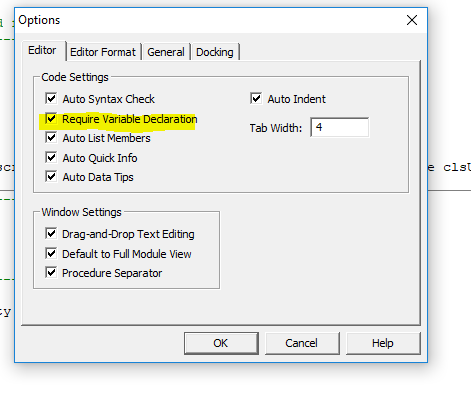Uncheck the Auto Indent checkbox
This screenshot has height=402, width=471.
(256, 99)
